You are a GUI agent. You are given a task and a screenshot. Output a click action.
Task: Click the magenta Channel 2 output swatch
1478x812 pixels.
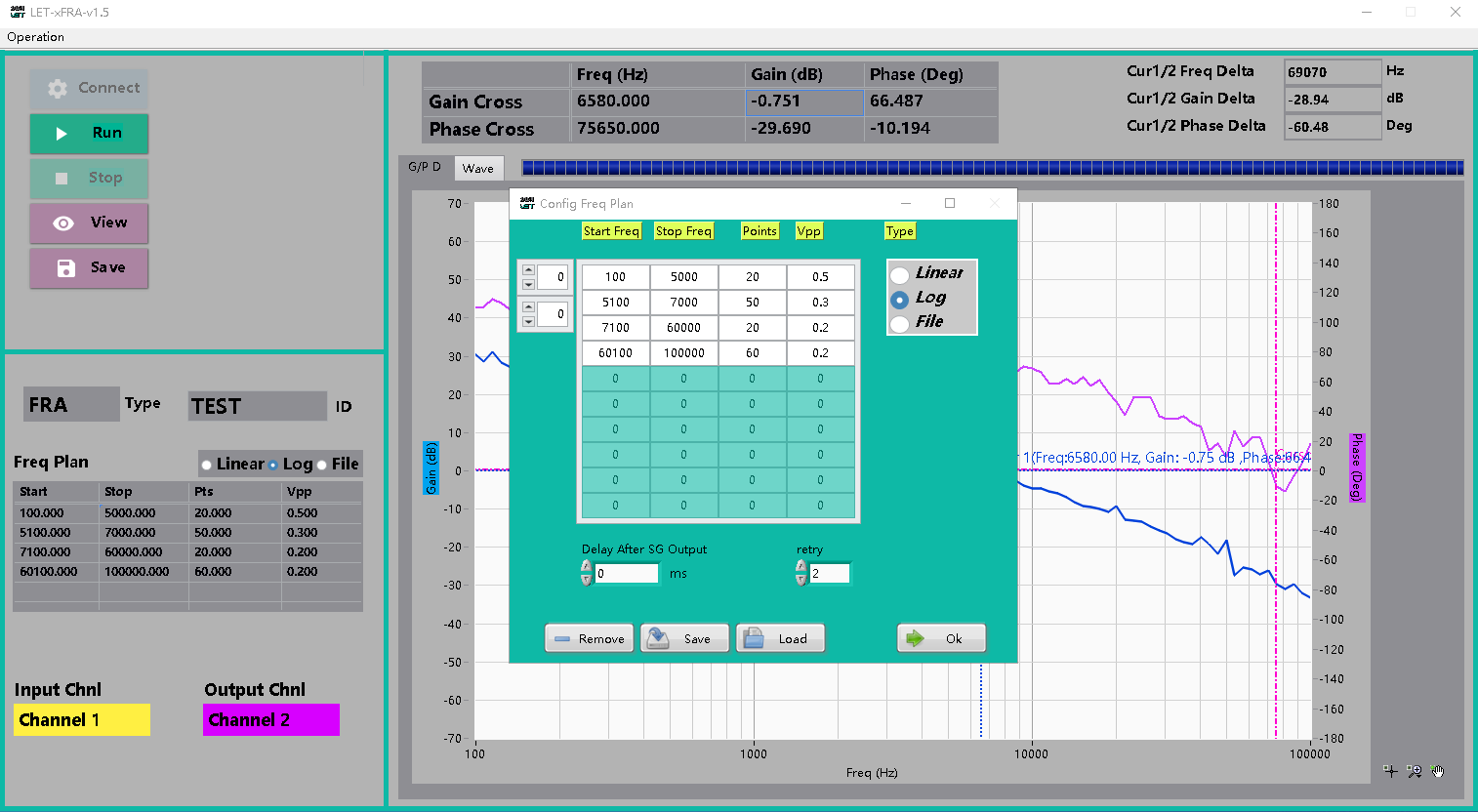click(x=271, y=720)
